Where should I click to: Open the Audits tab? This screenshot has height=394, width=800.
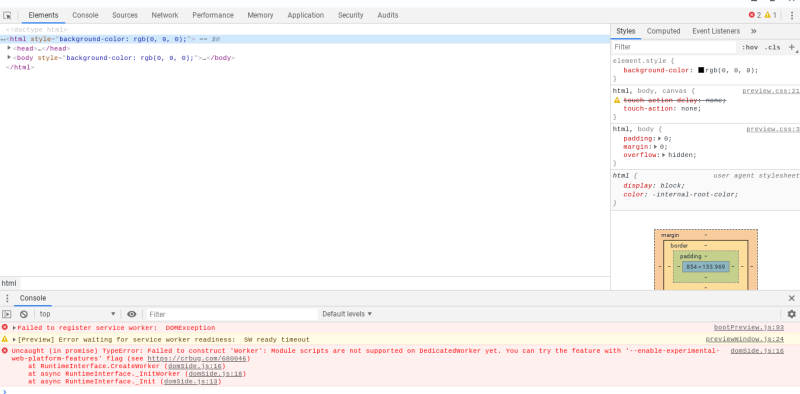pyautogui.click(x=388, y=15)
